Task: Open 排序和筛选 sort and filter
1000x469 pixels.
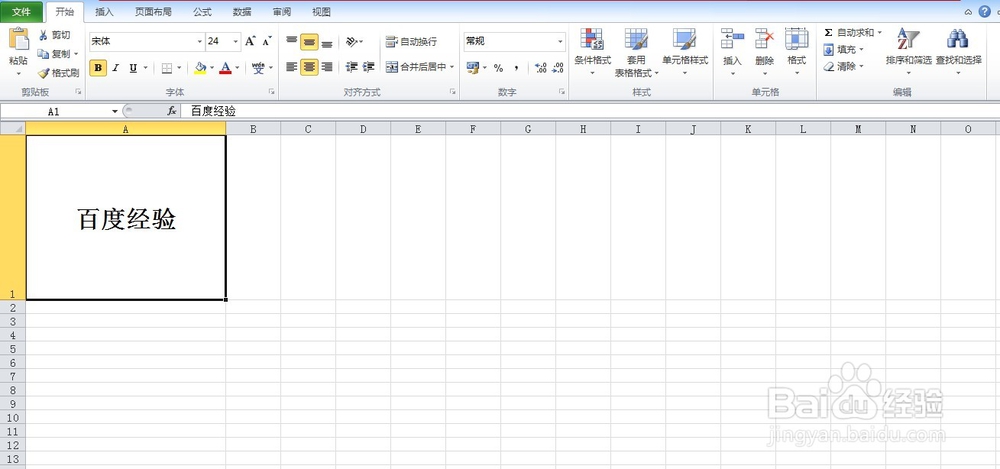Action: 908,51
